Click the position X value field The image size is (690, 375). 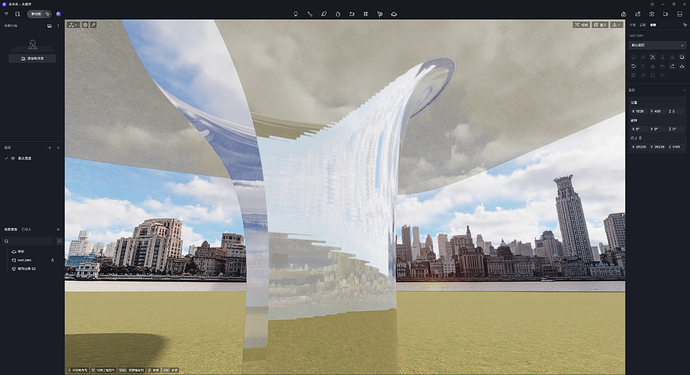coord(639,111)
